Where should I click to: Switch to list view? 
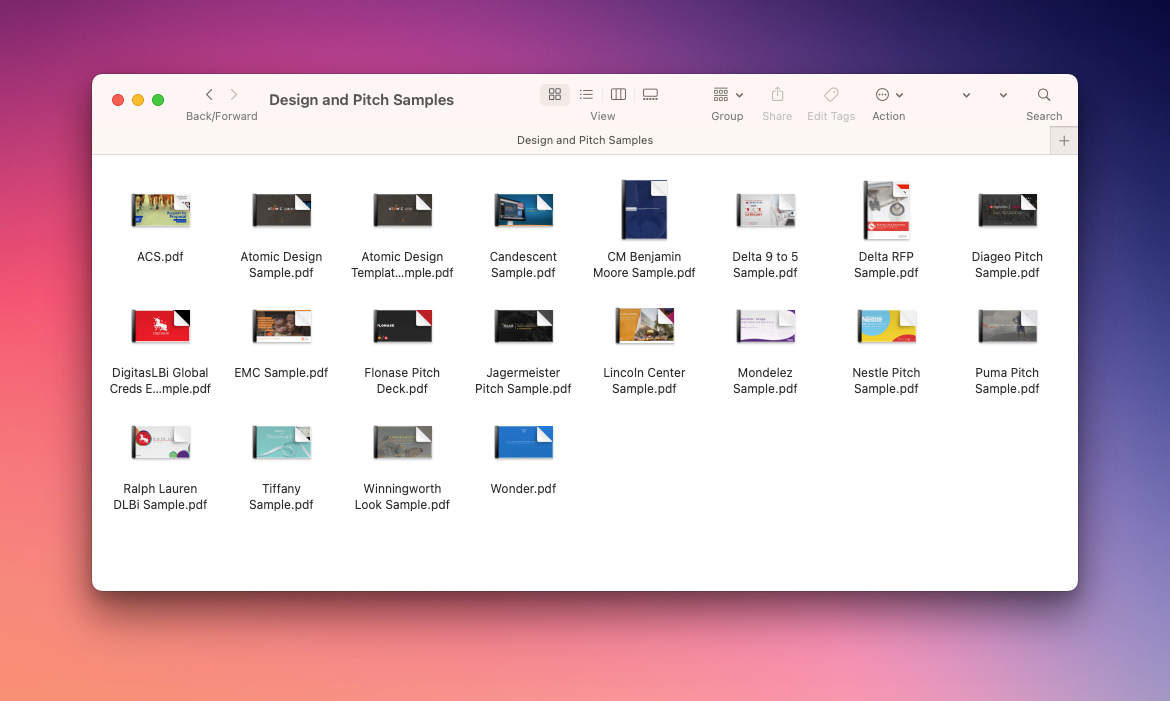pos(586,95)
